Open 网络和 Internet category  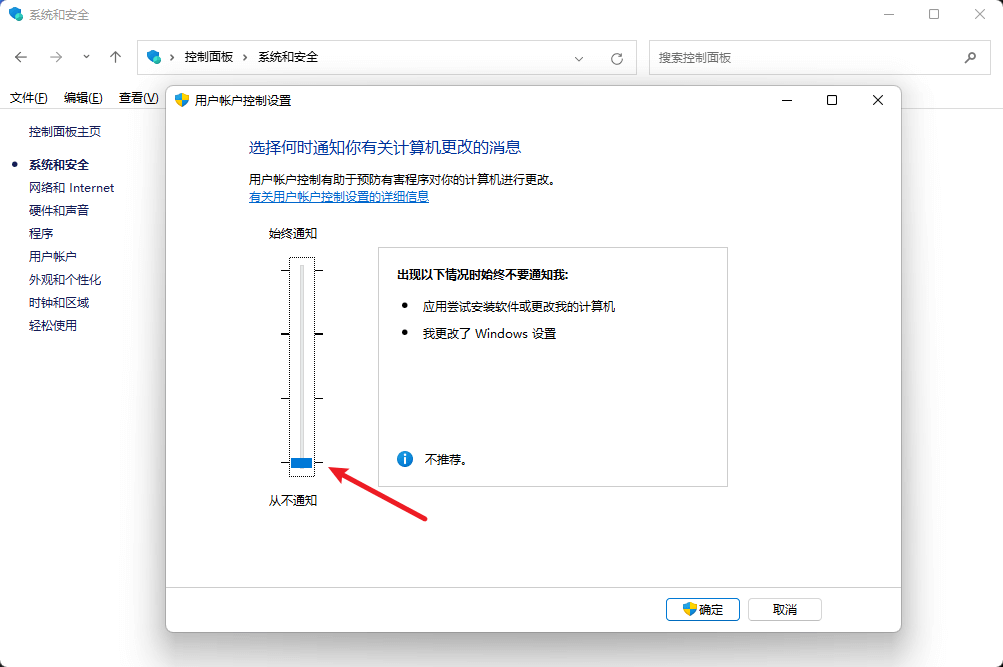click(72, 188)
